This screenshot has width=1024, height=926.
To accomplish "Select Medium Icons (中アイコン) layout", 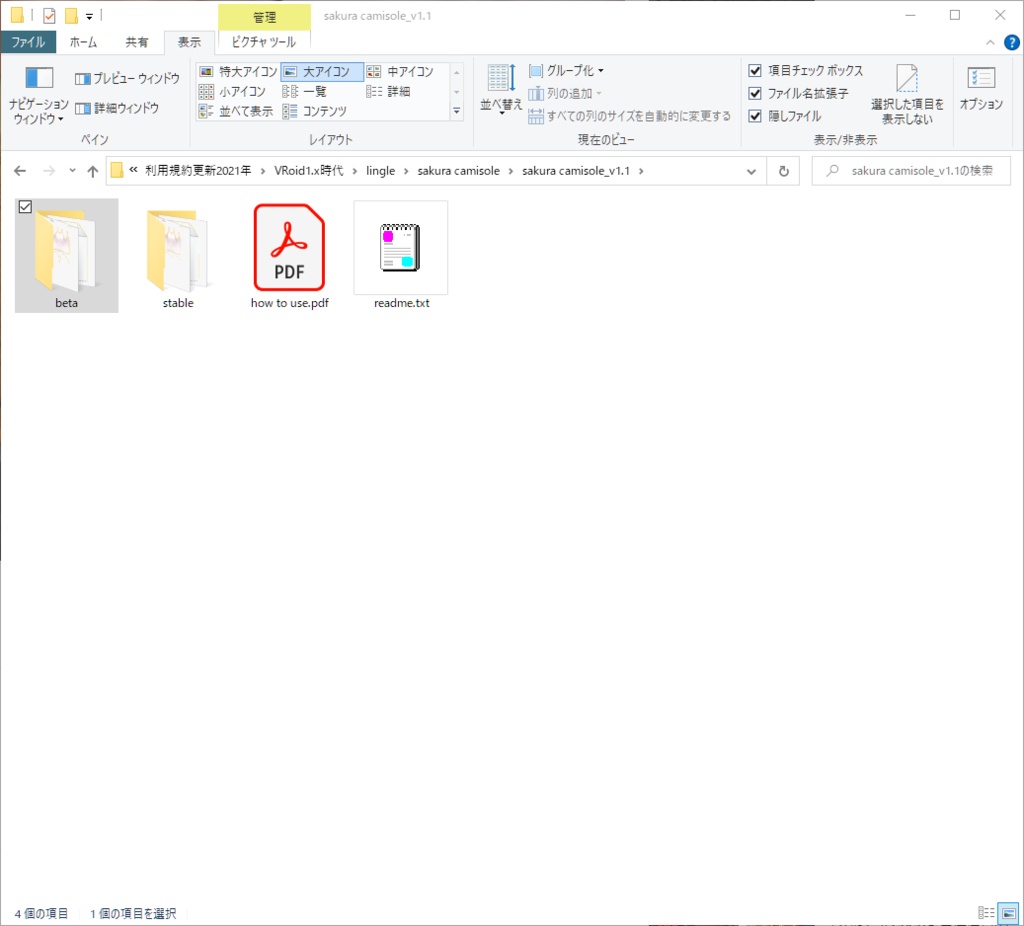I will (x=400, y=71).
